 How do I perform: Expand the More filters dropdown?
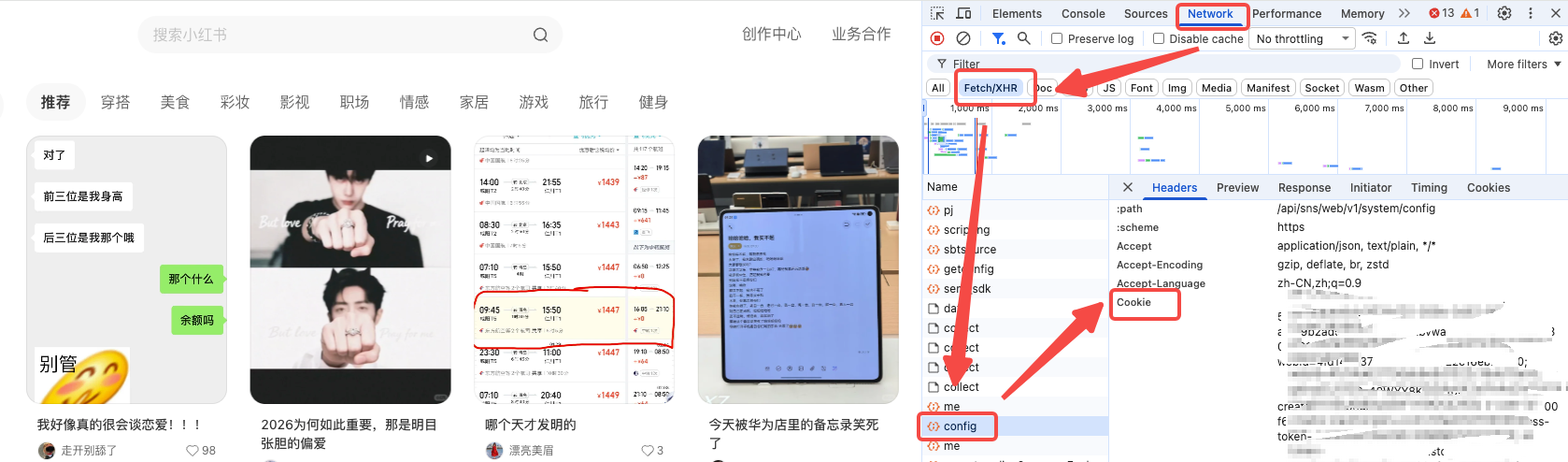tap(1524, 64)
